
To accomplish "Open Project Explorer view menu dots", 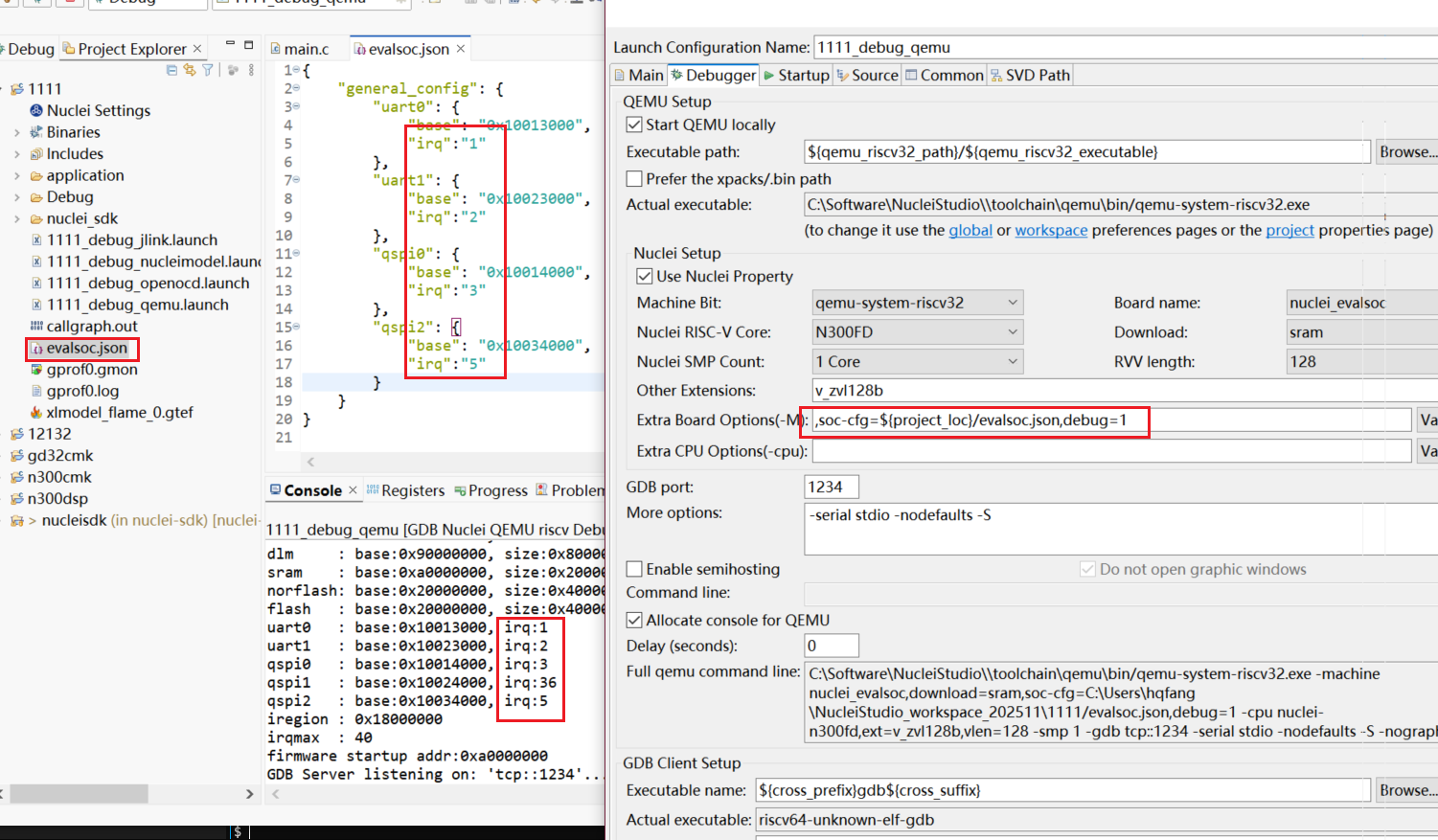I will pyautogui.click(x=251, y=70).
